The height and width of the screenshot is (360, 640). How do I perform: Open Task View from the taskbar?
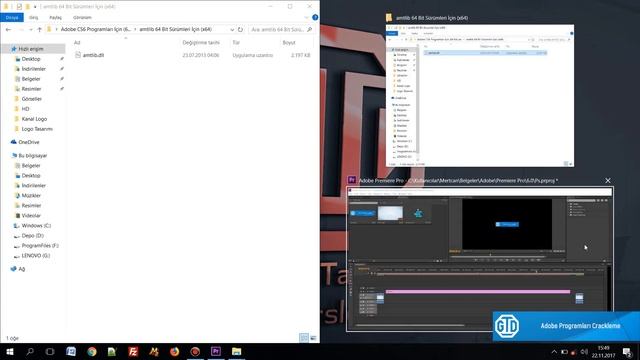pos(50,351)
